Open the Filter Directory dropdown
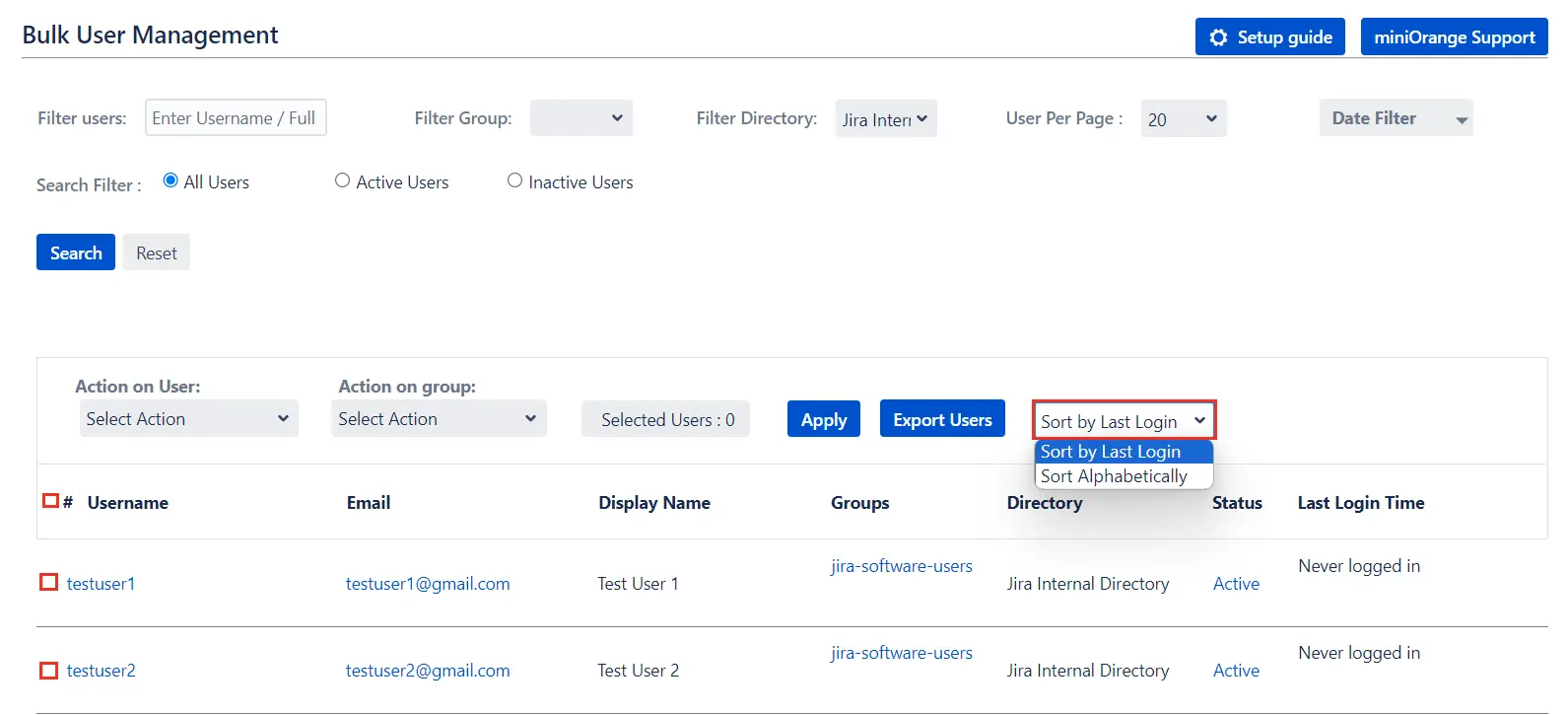 tap(885, 119)
